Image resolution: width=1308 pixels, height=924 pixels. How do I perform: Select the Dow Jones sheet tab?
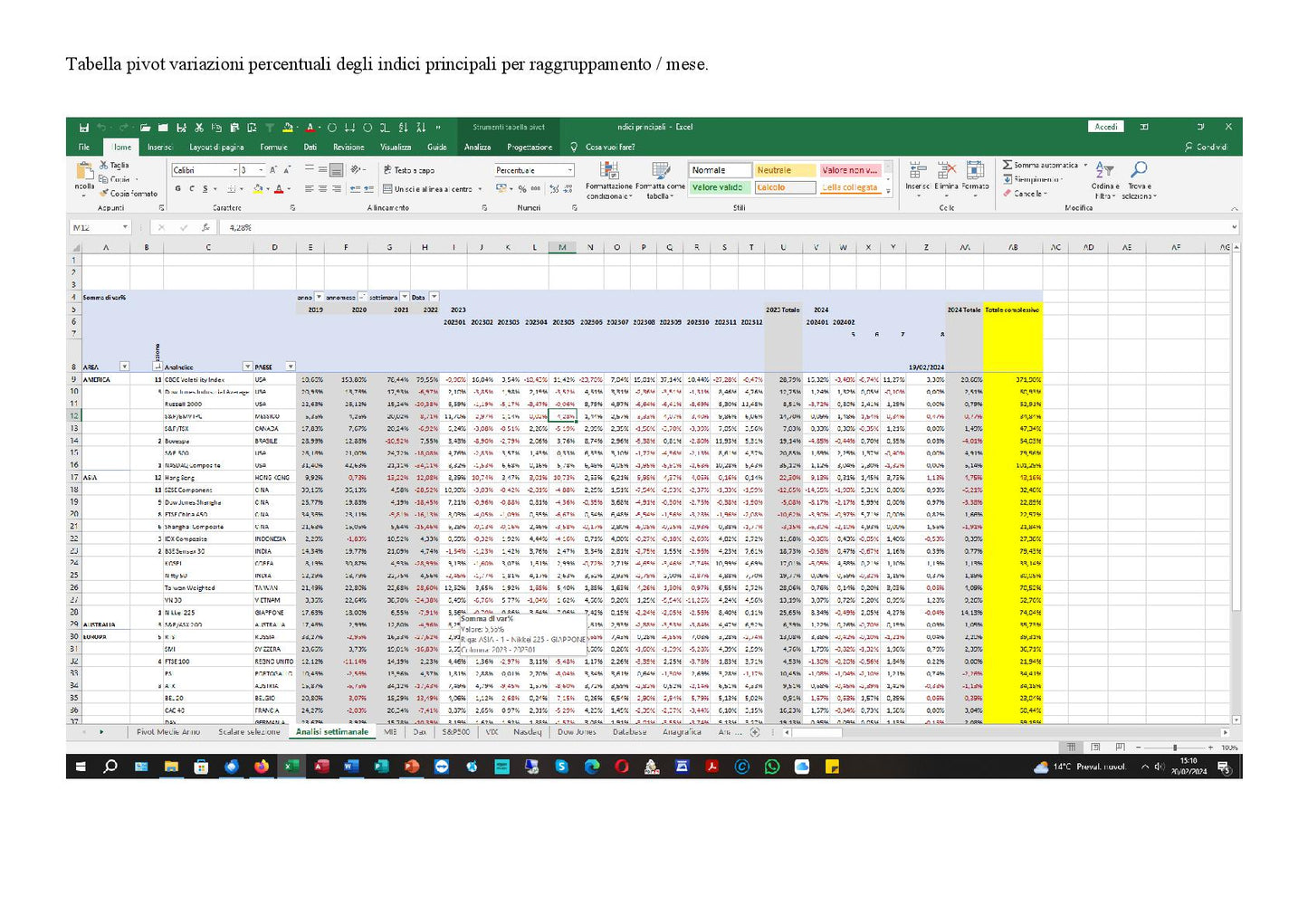577,732
